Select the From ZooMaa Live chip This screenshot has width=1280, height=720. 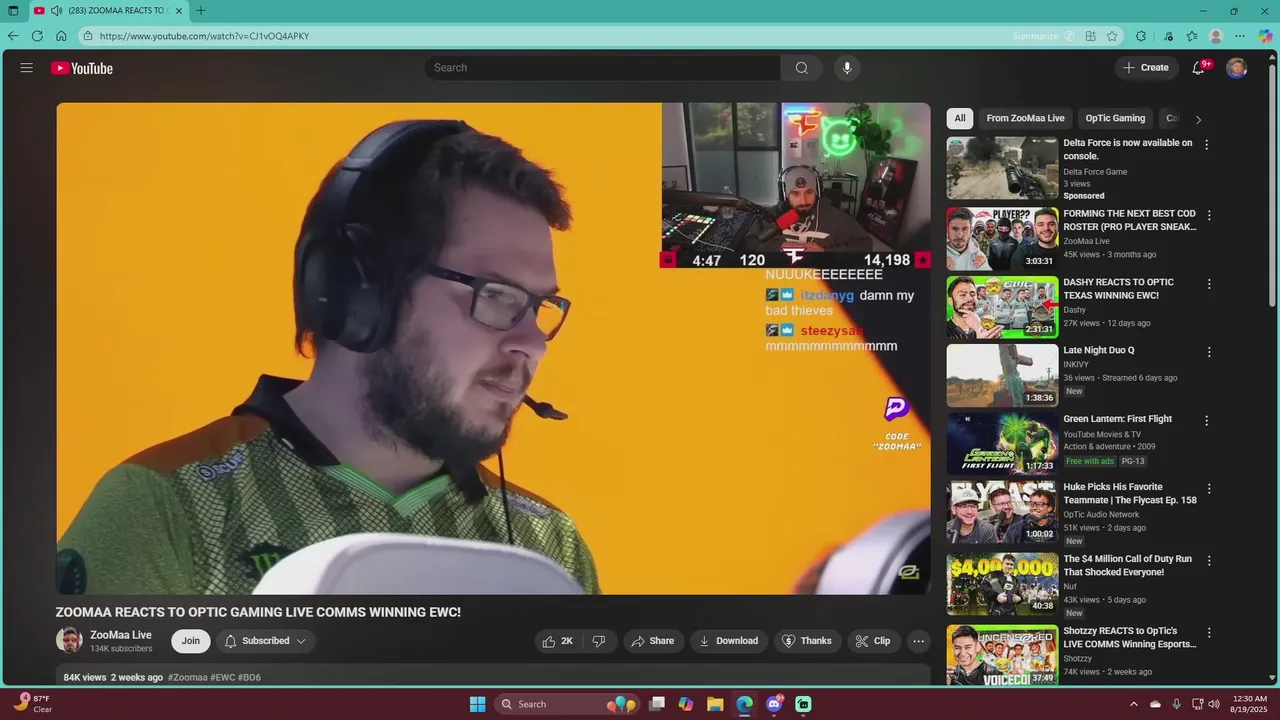[1025, 118]
